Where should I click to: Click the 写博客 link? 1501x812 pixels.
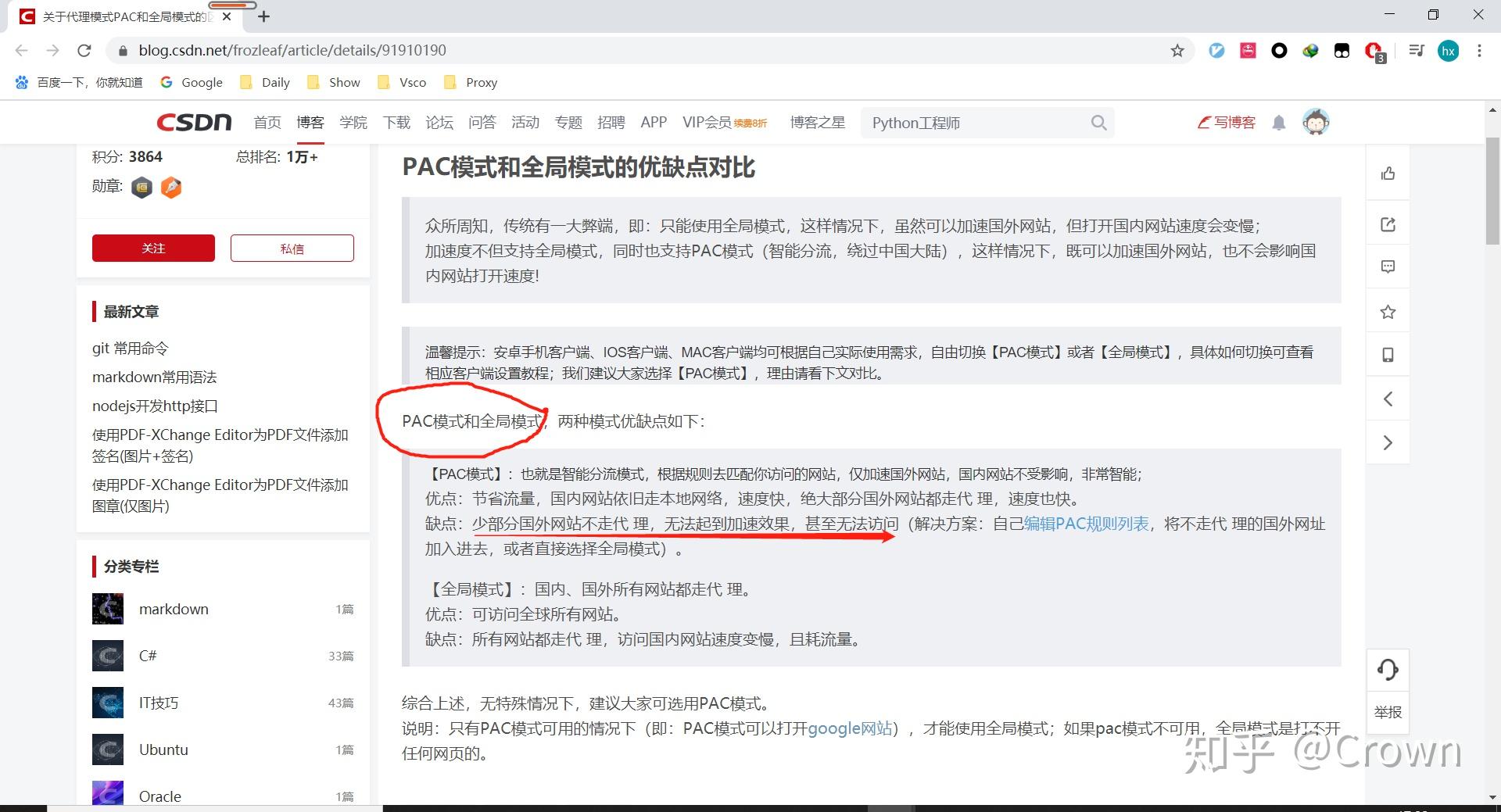pos(1227,123)
